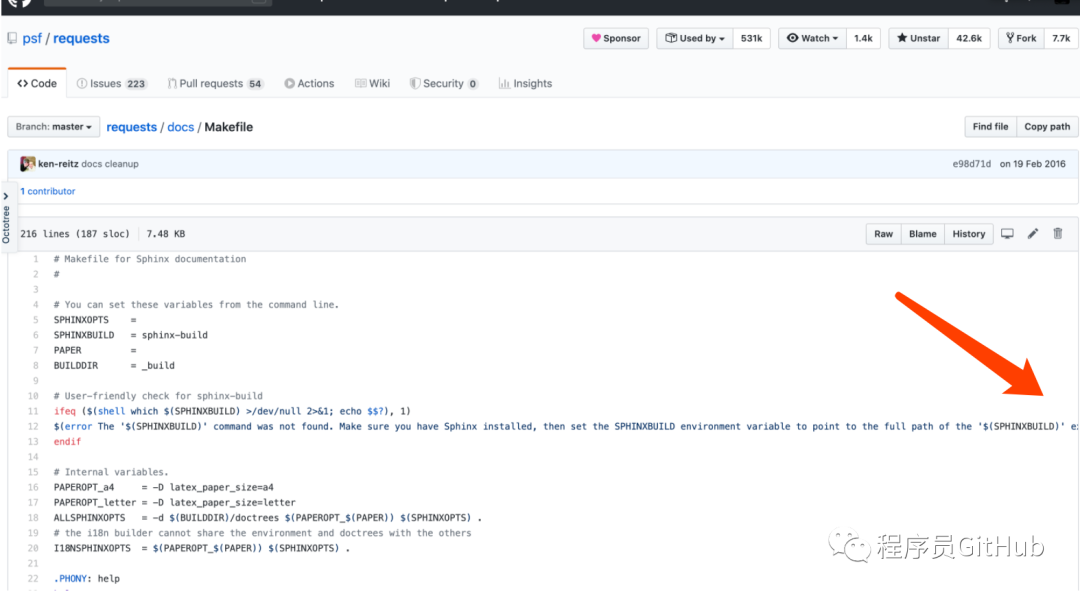Screen dimensions: 1080x594
Task: Open the ken-reitz author profile link
Action: tap(58, 164)
